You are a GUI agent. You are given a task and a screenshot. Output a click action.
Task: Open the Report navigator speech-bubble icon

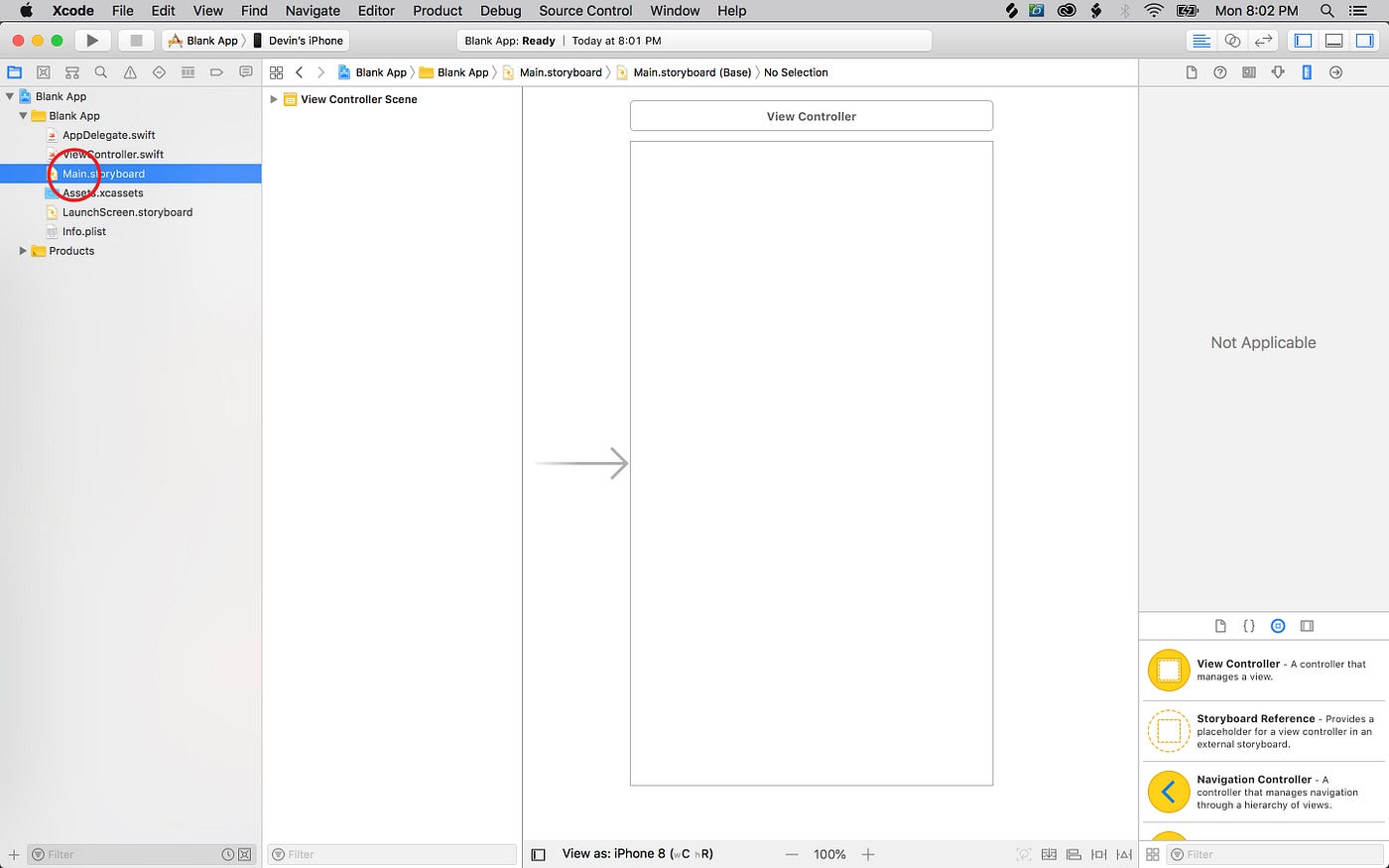(246, 72)
